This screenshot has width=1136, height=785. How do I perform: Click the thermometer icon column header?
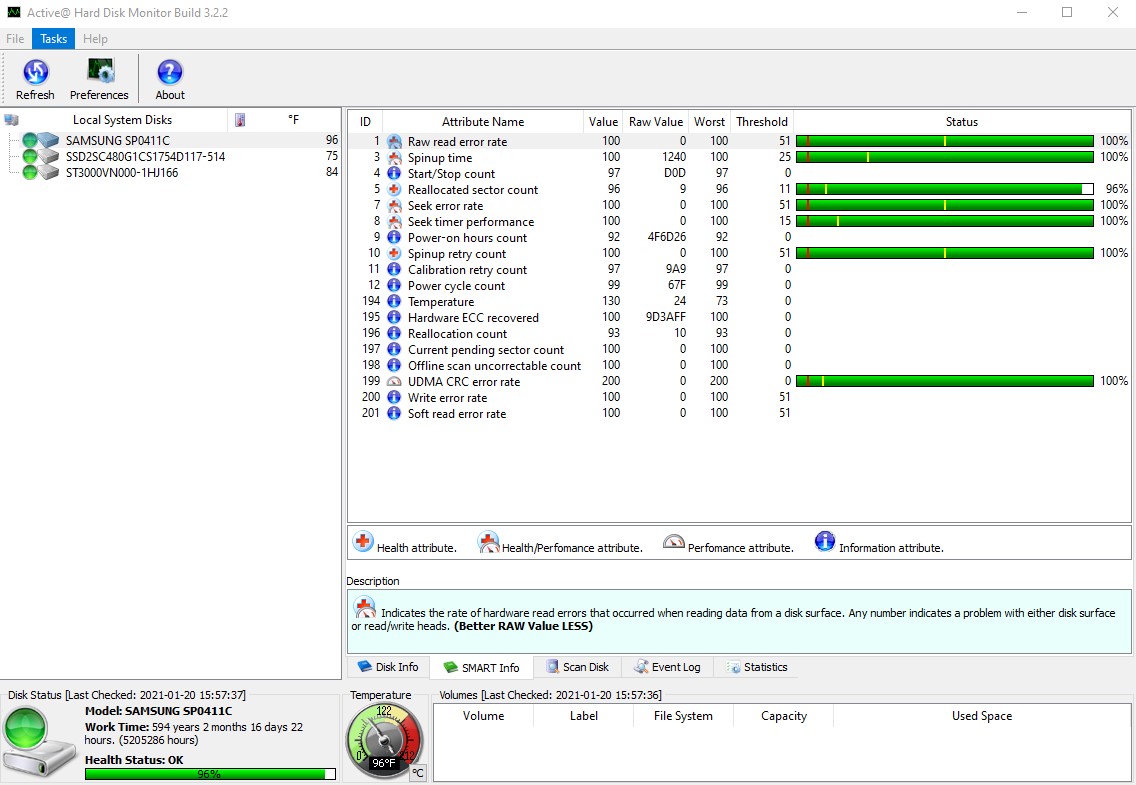click(x=240, y=120)
